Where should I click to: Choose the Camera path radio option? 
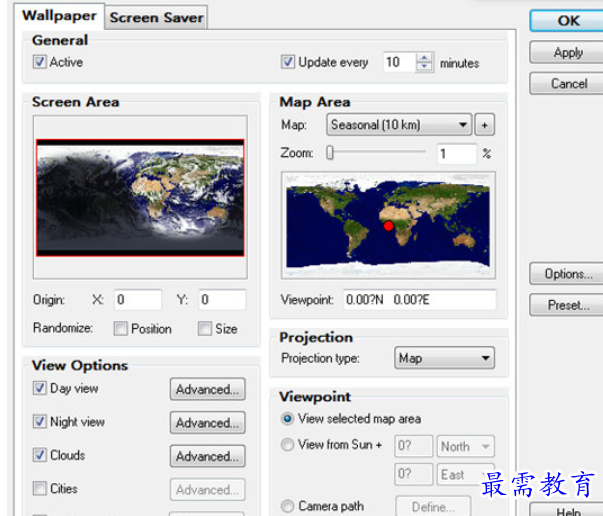pos(288,506)
